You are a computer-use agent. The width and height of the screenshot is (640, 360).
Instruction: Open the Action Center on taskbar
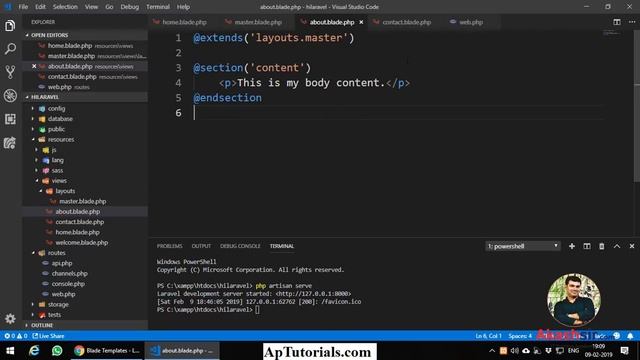(x=624, y=351)
